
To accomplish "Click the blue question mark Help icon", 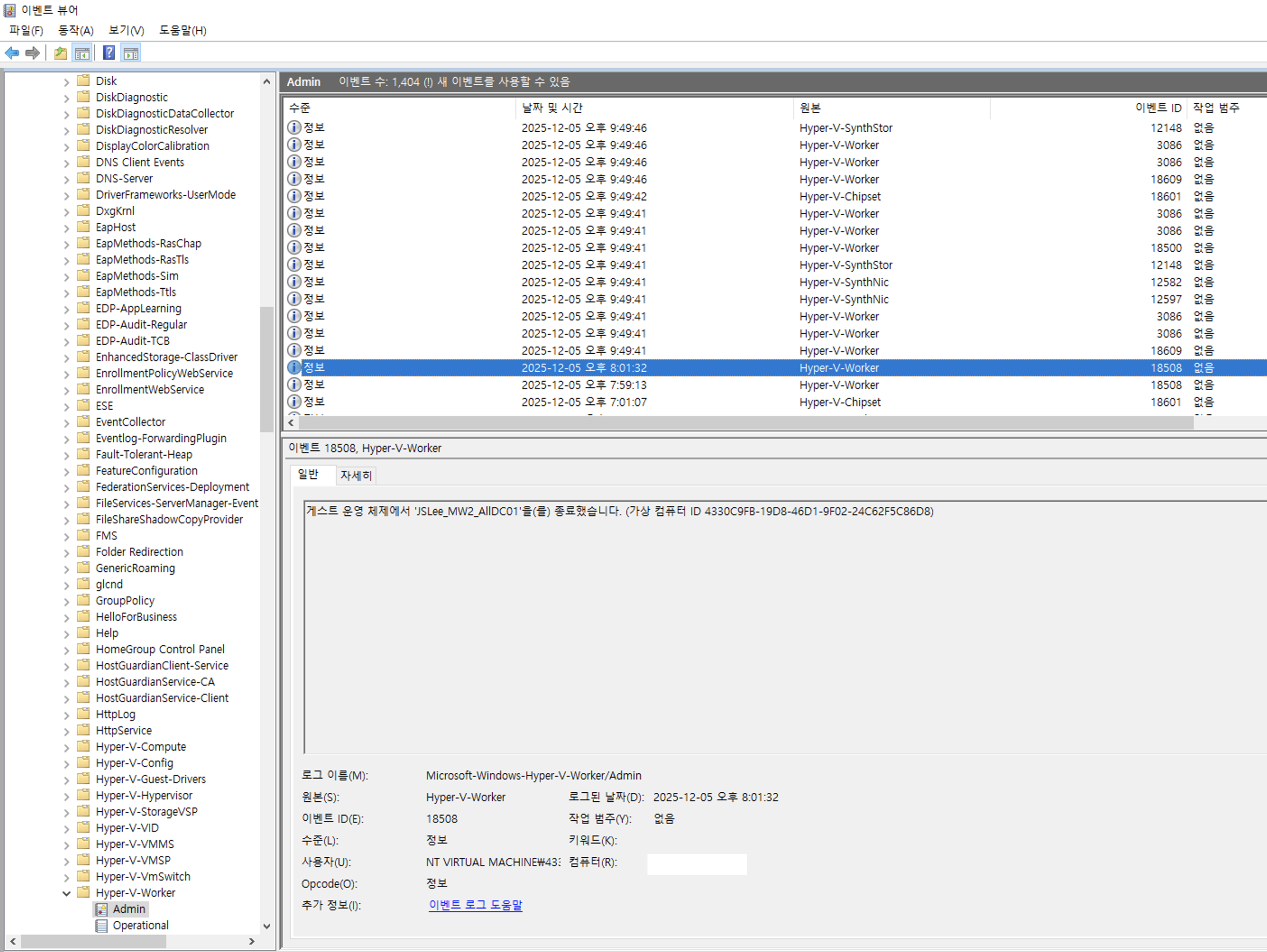I will point(109,53).
